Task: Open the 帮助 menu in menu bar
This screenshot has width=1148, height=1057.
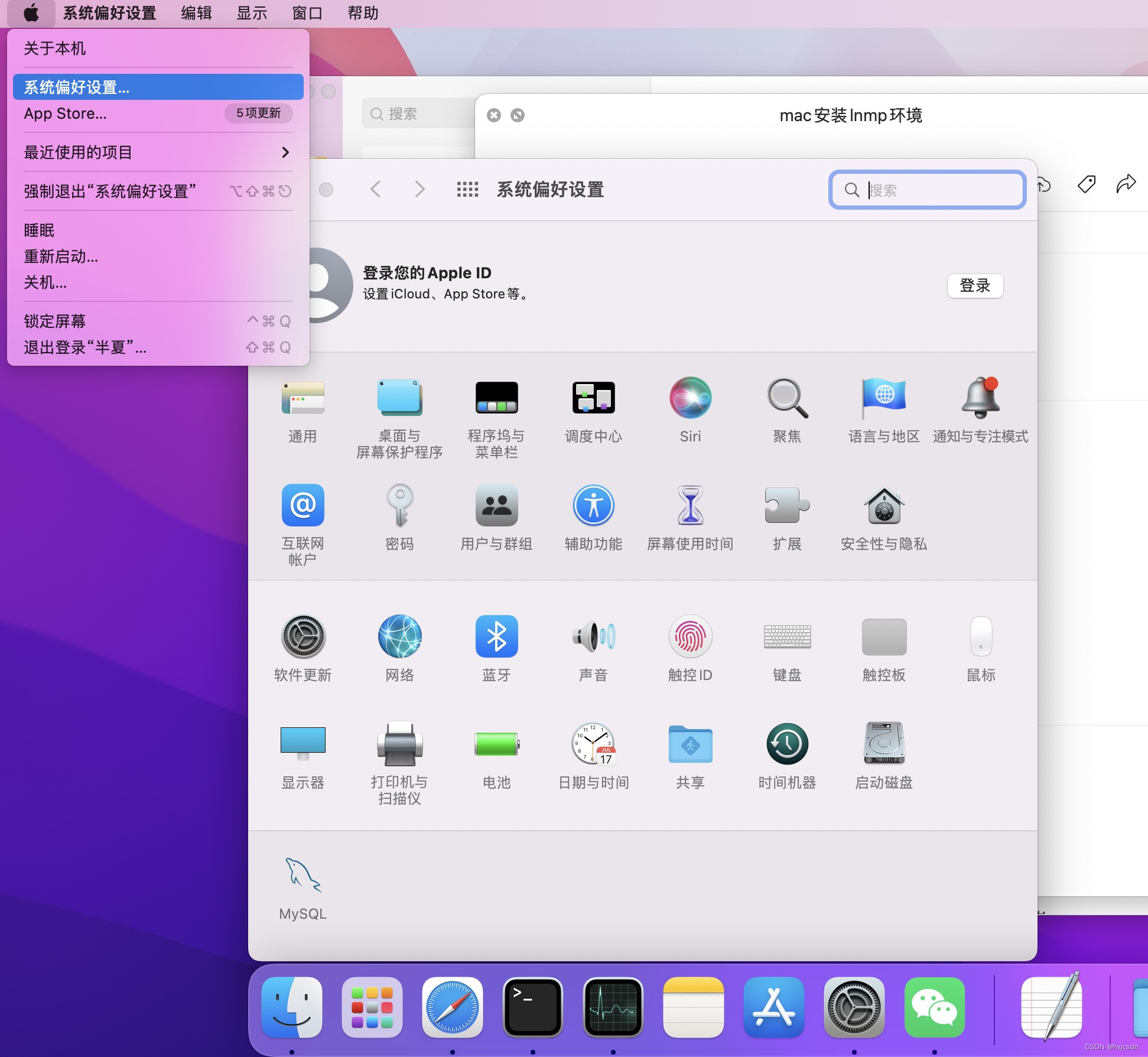Action: [362, 13]
